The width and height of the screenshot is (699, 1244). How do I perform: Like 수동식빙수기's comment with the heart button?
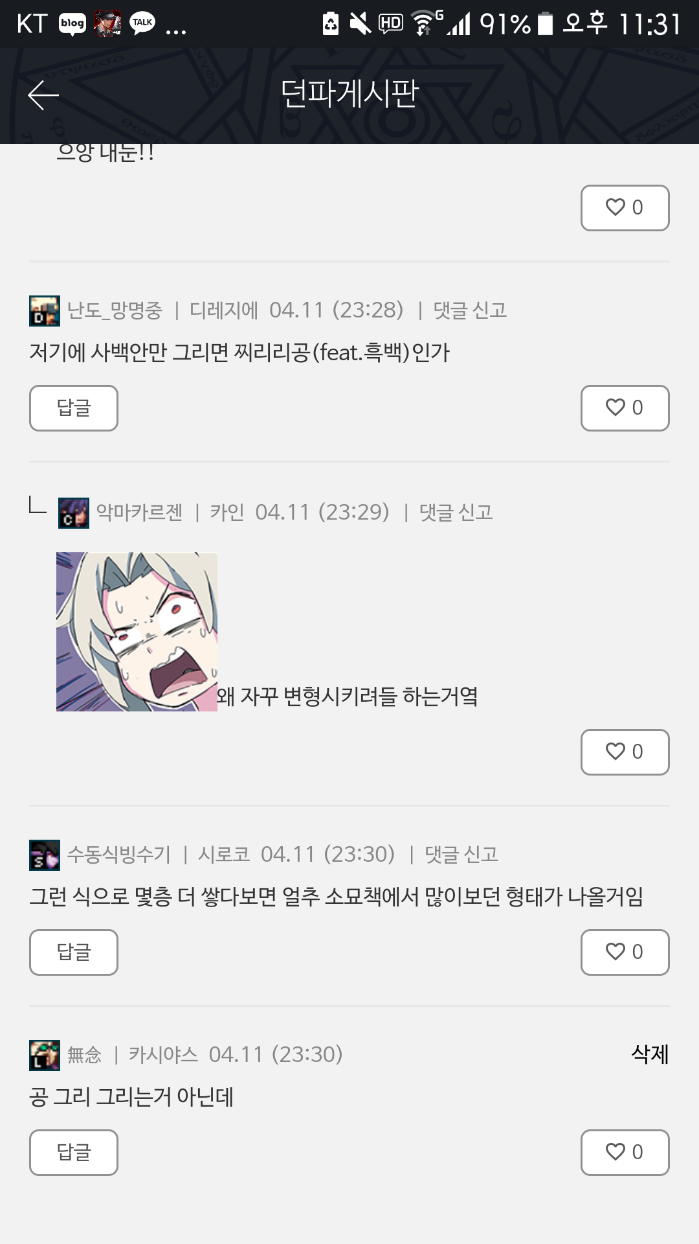click(625, 952)
